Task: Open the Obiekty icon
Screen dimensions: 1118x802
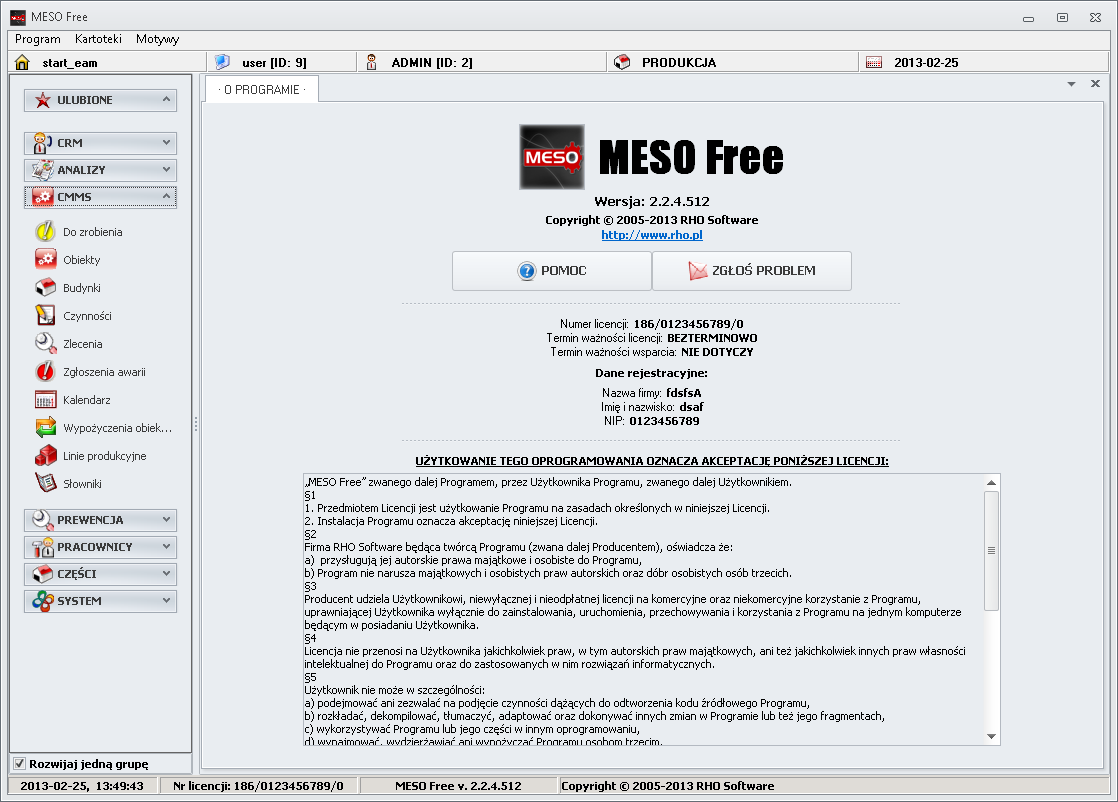Action: point(46,259)
